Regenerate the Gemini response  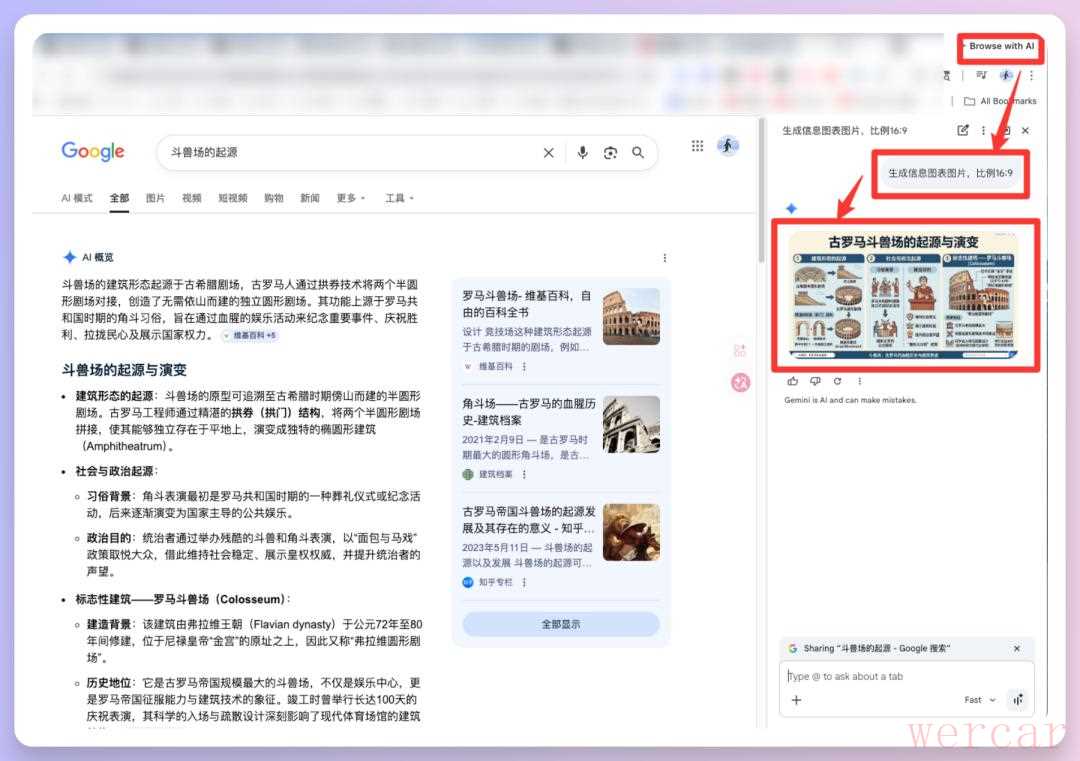[837, 381]
